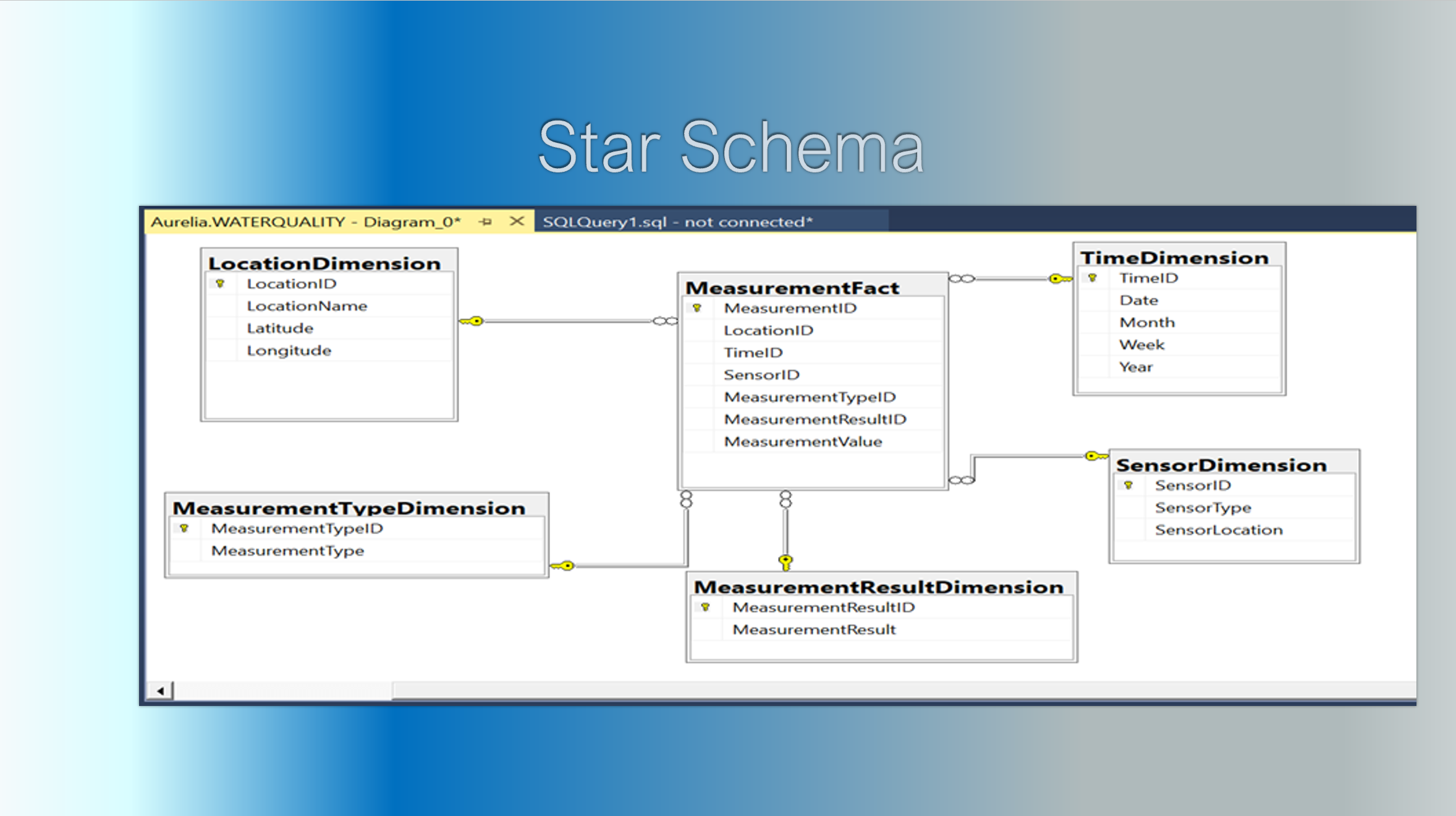Click the primary key icon beside MeasurementID
The height and width of the screenshot is (816, 1456).
pyautogui.click(x=697, y=308)
